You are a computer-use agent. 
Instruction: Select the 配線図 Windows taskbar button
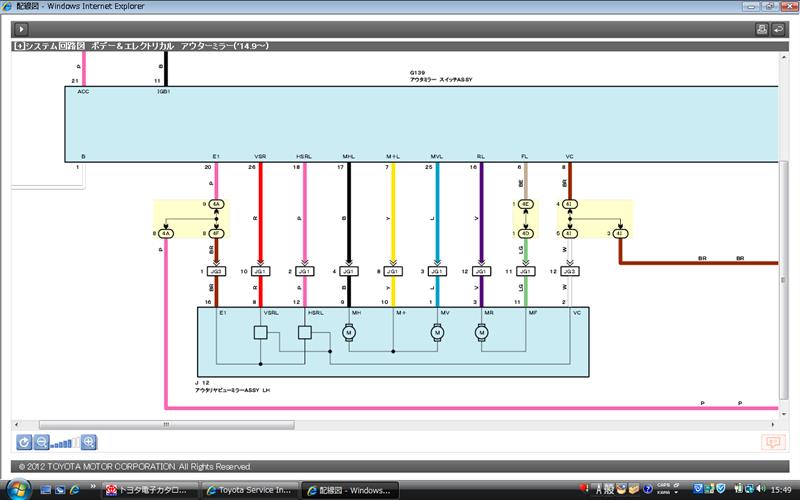click(x=351, y=489)
